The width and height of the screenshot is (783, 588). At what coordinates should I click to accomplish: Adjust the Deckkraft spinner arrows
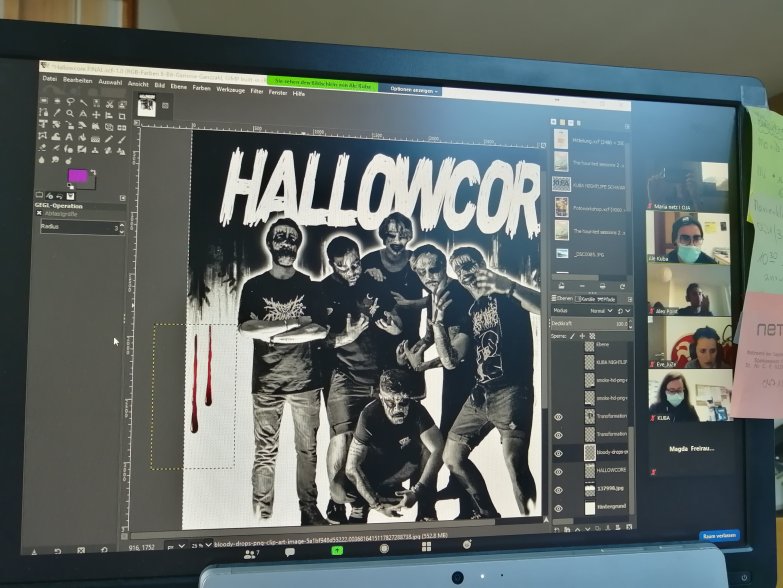[x=630, y=324]
